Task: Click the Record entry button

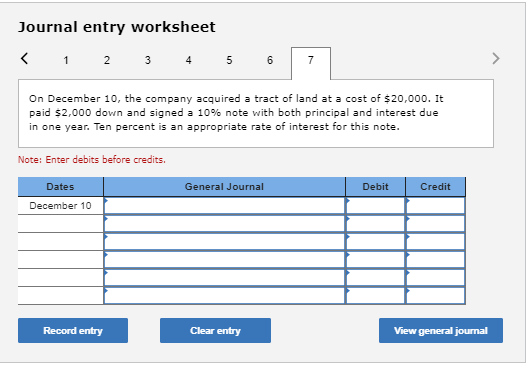Action: [x=73, y=331]
